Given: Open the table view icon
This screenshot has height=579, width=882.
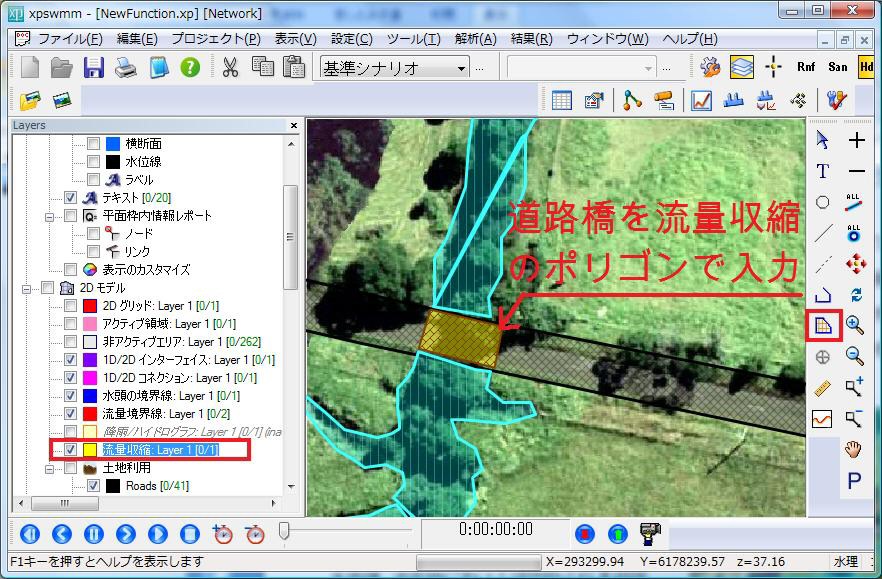Looking at the screenshot, I should tap(561, 101).
